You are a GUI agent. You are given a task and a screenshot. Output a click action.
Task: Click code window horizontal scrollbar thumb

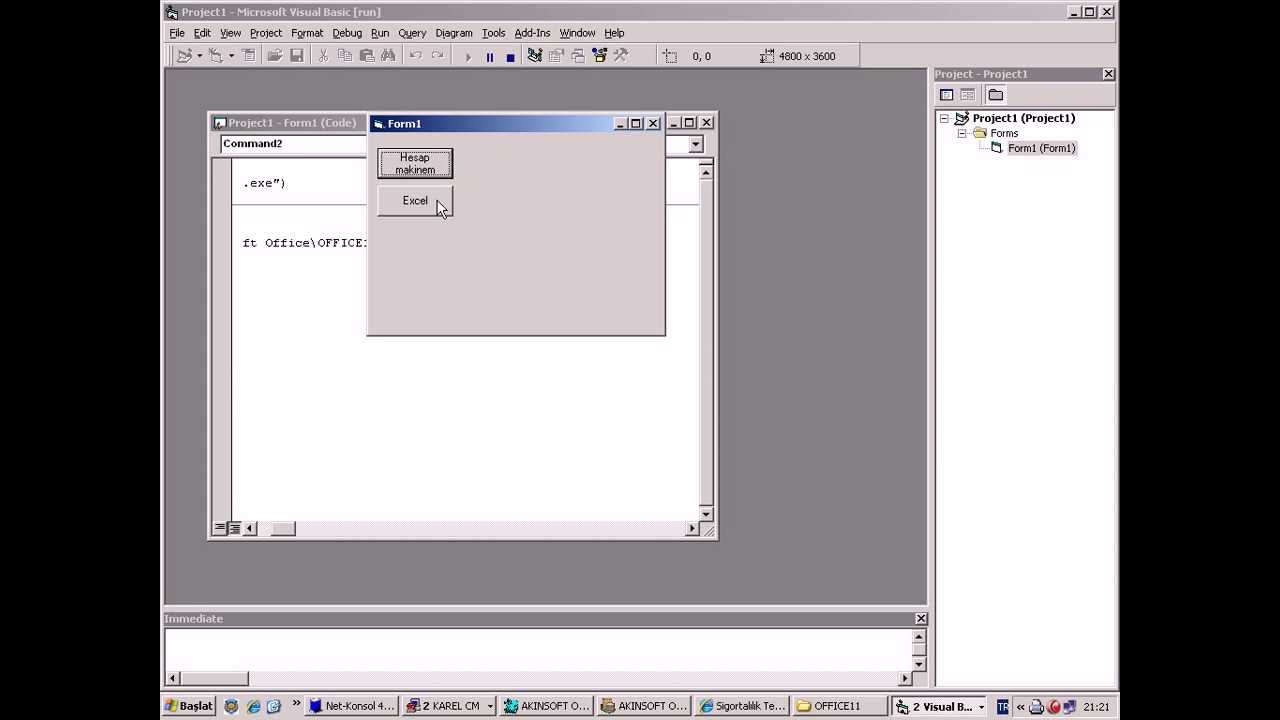(283, 528)
